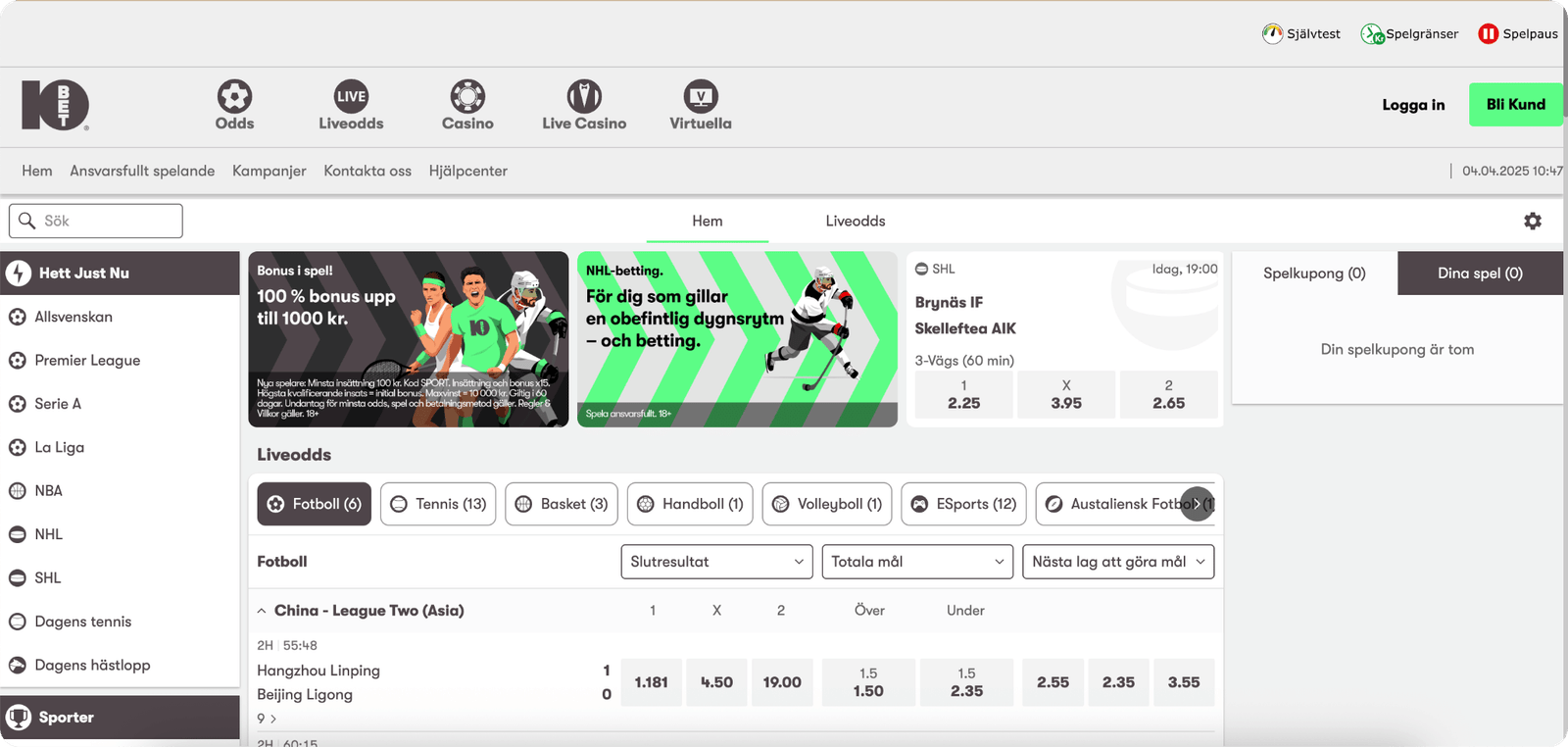Click the Premier League football icon

pyautogui.click(x=18, y=361)
